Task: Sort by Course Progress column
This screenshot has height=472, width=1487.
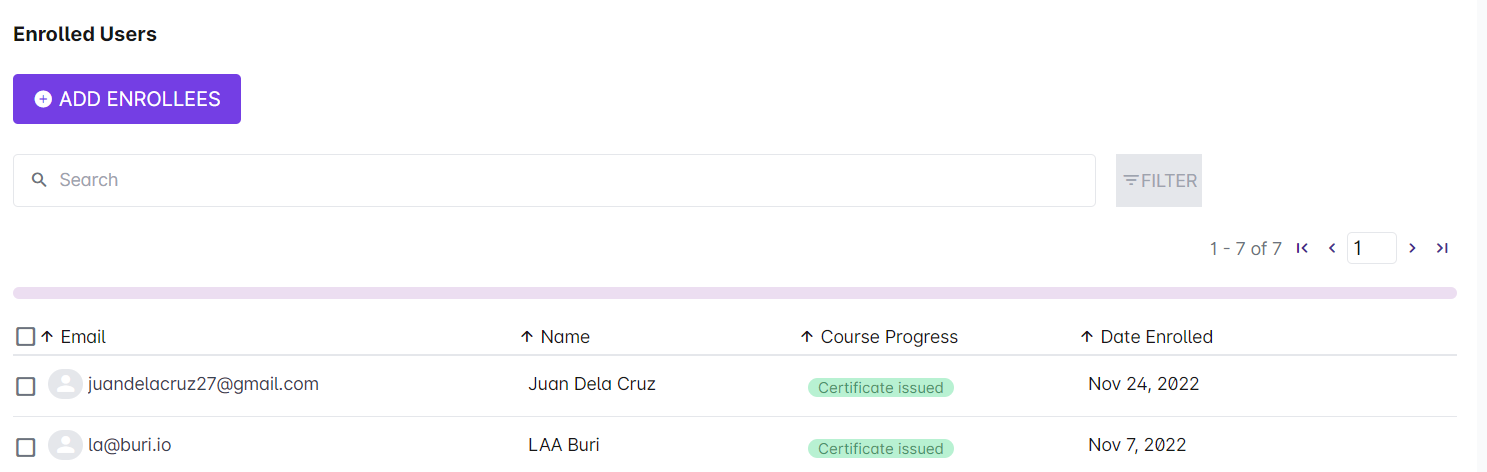Action: (889, 337)
